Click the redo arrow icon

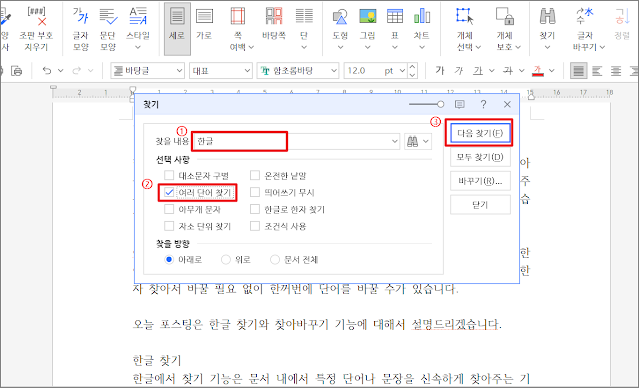(x=77, y=71)
